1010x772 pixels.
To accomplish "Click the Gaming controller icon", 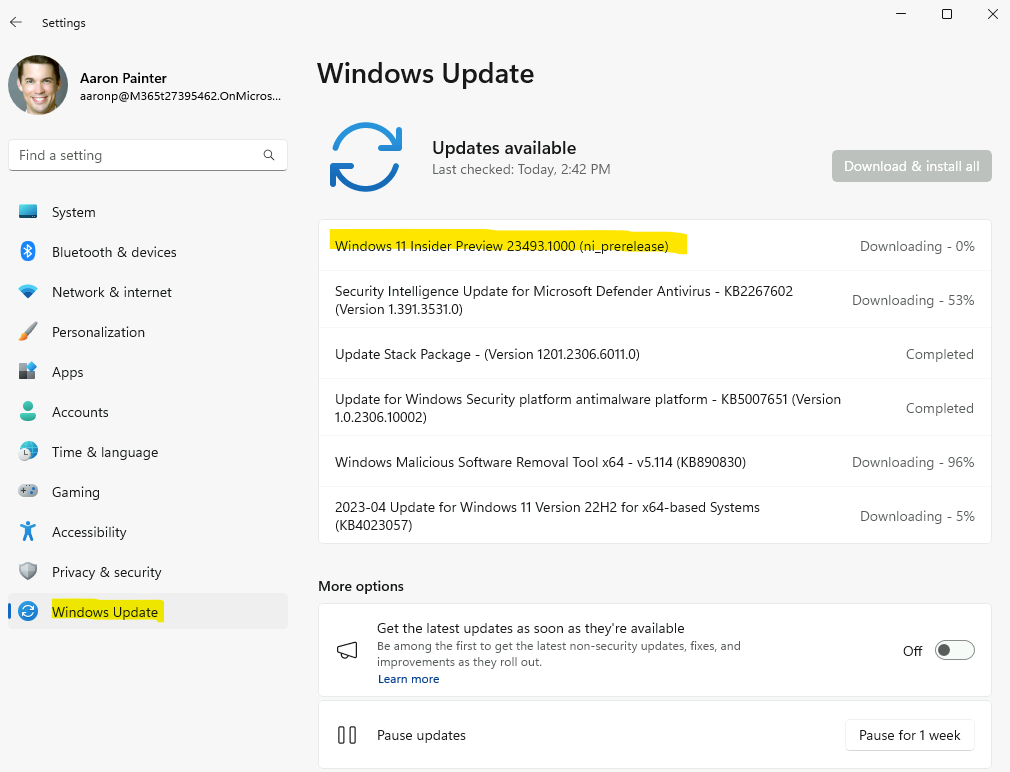I will click(x=28, y=491).
